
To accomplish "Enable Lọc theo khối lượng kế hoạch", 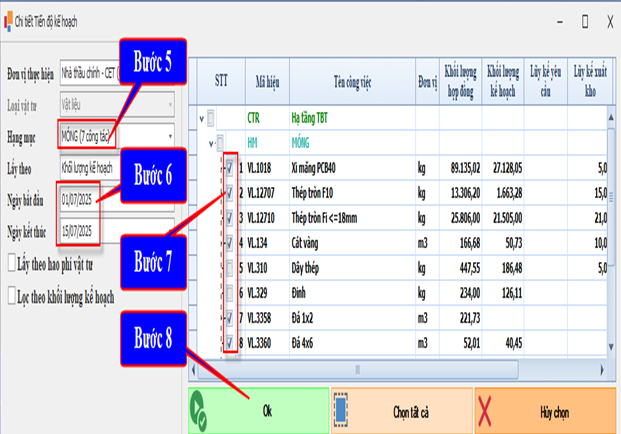I will pos(11,296).
